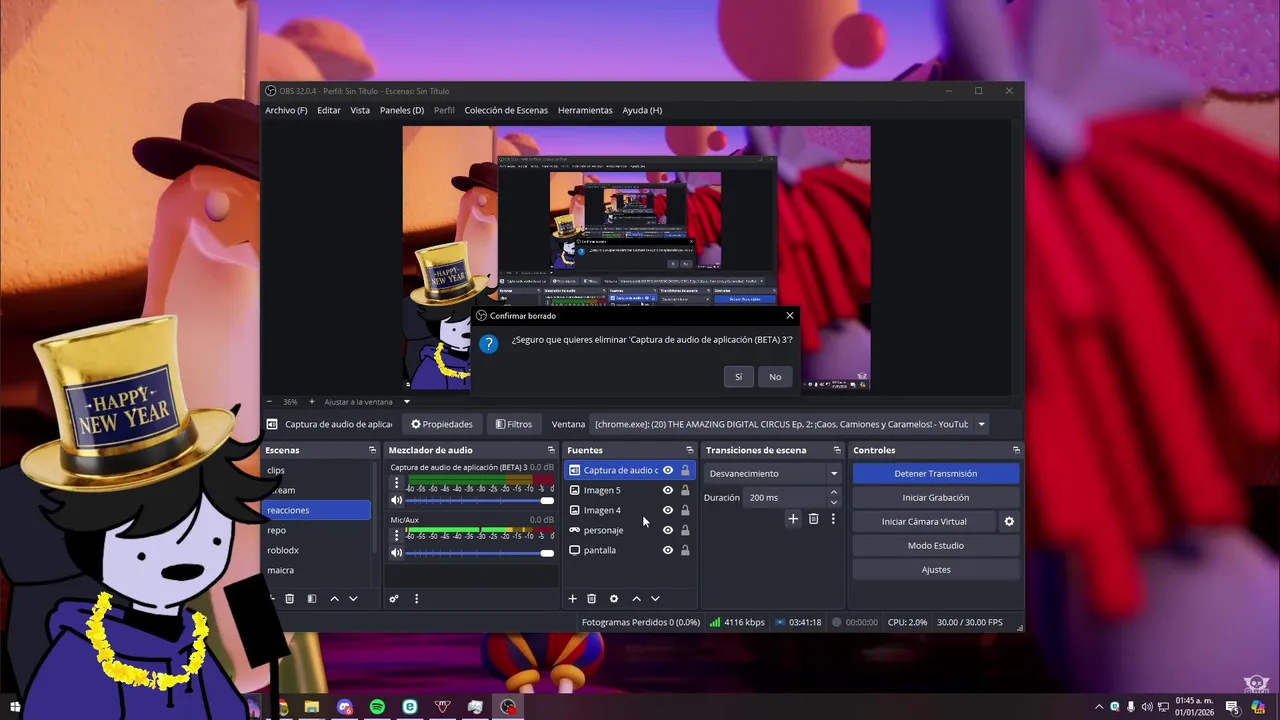Open virtual camera settings gear
The width and height of the screenshot is (1280, 720).
1009,522
